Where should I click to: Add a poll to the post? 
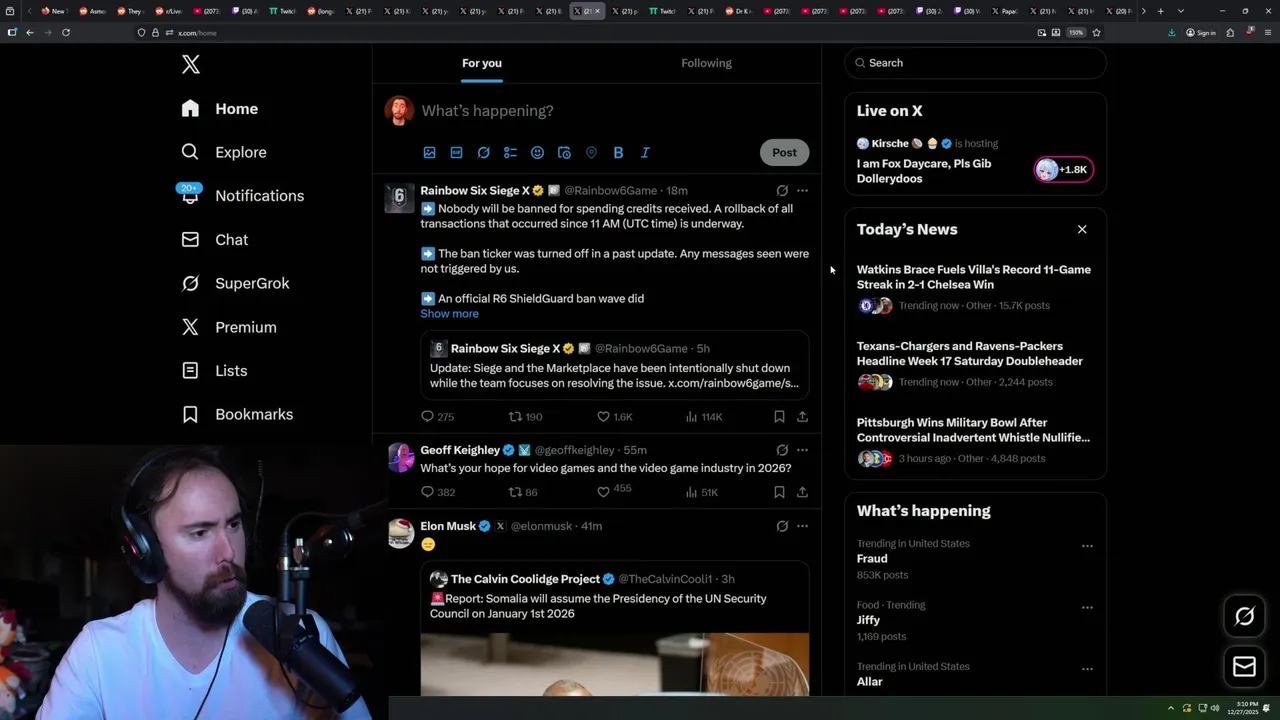510,153
